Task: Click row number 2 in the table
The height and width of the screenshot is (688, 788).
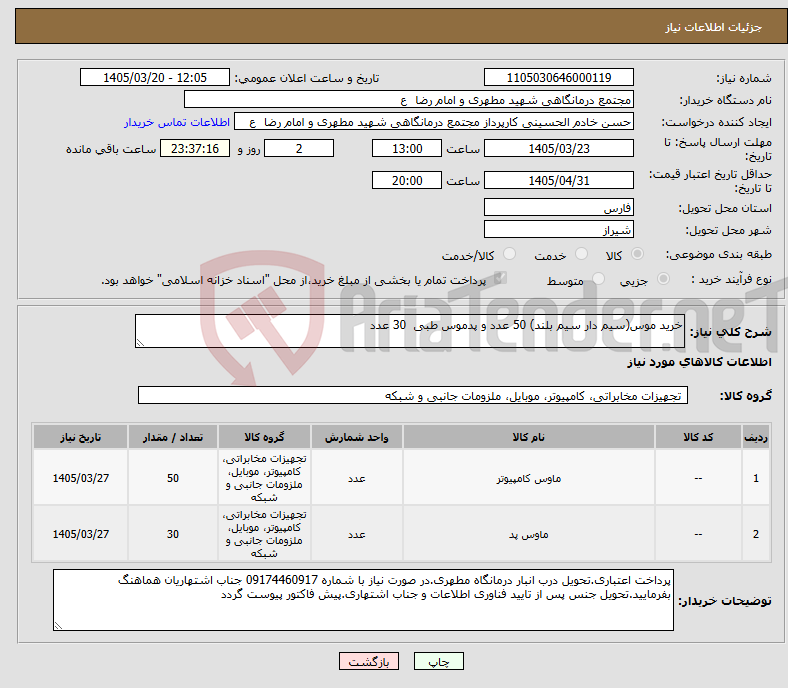Action: click(x=756, y=534)
